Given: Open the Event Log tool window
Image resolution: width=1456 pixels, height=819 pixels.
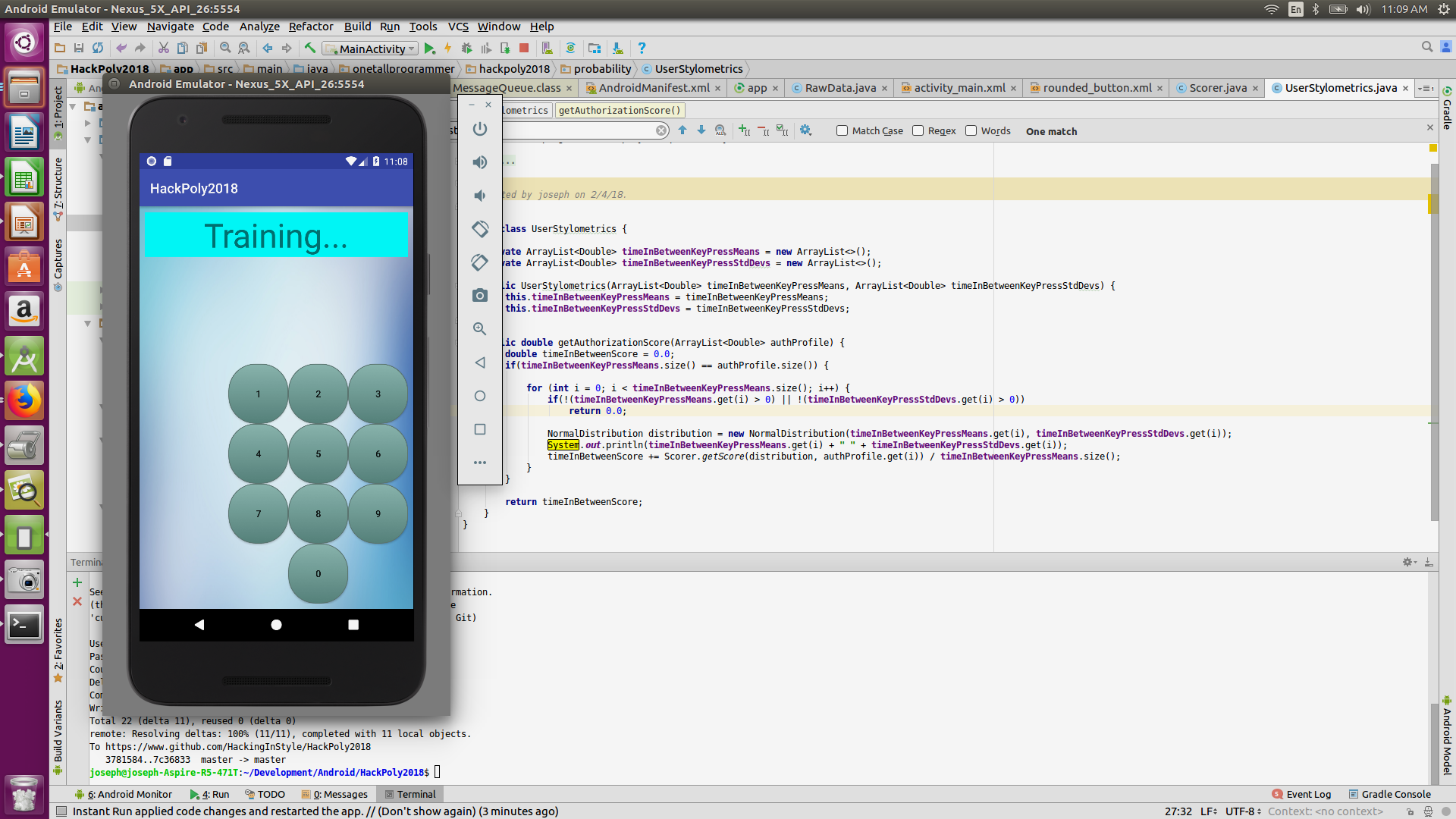Looking at the screenshot, I should point(1301,794).
